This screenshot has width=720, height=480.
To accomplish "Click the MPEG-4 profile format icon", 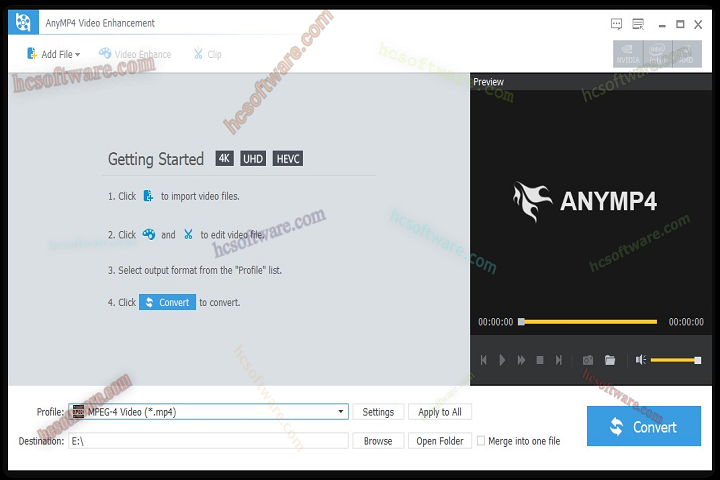I will click(79, 412).
